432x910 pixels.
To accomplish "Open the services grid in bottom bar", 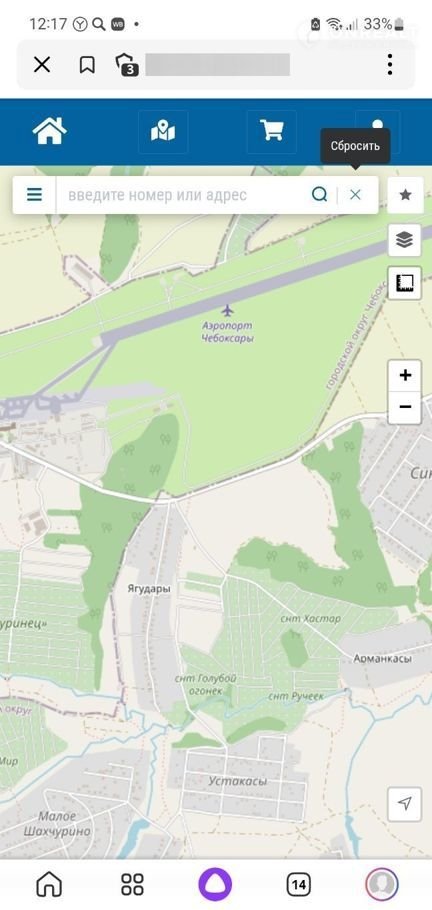I will [132, 885].
